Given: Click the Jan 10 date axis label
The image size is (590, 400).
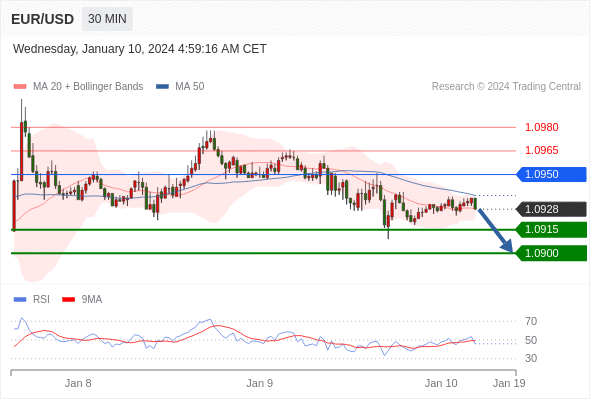Looking at the screenshot, I should coord(441,383).
